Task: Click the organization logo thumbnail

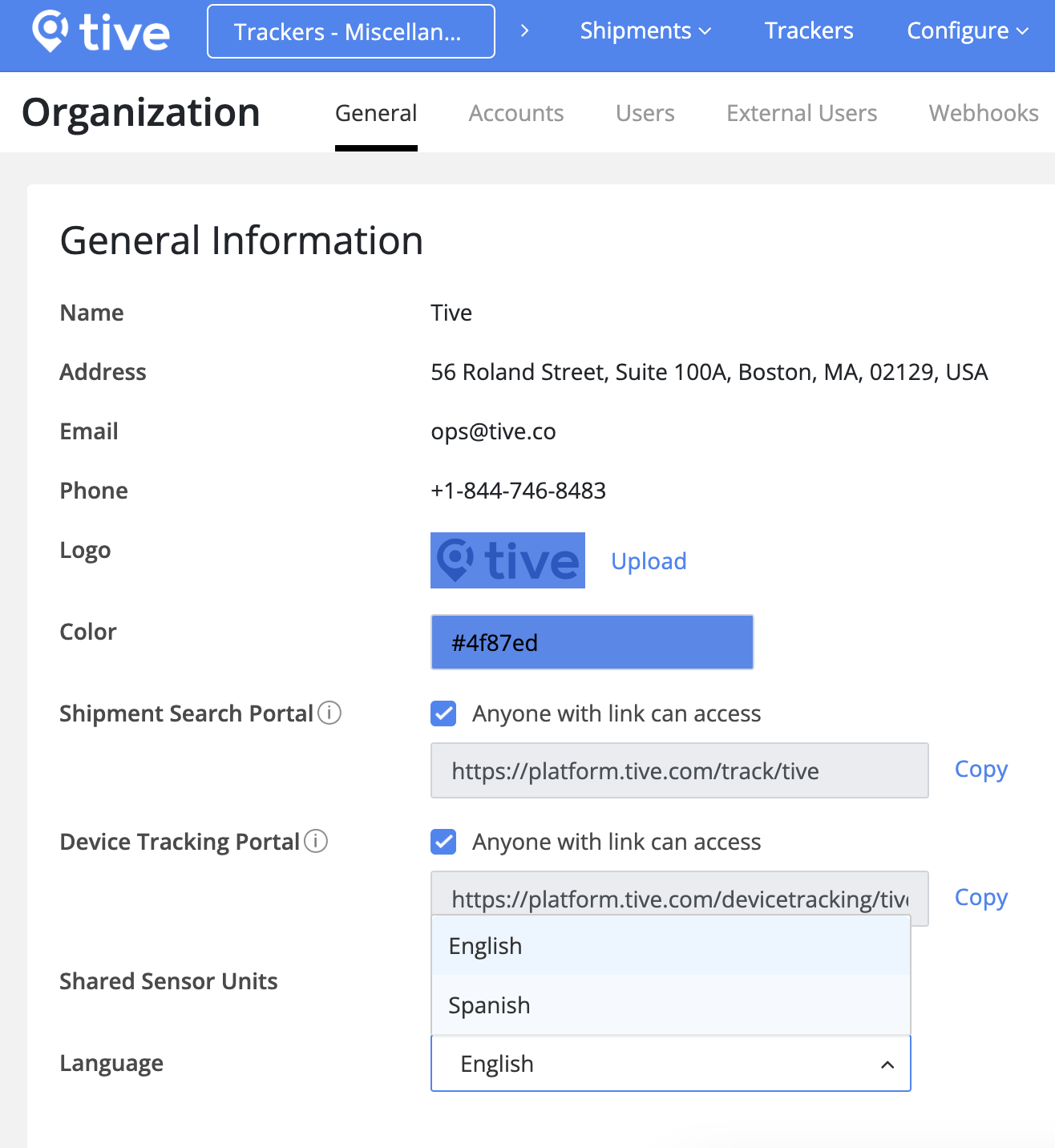Action: point(507,560)
